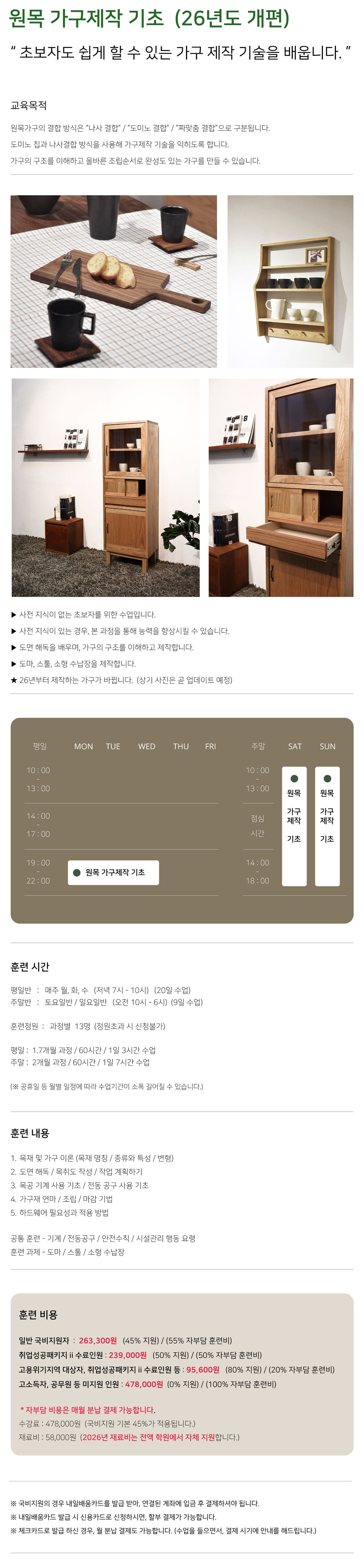Click the green dot in the SAT class block
Viewport: 364px width, 1568px height.
[294, 779]
